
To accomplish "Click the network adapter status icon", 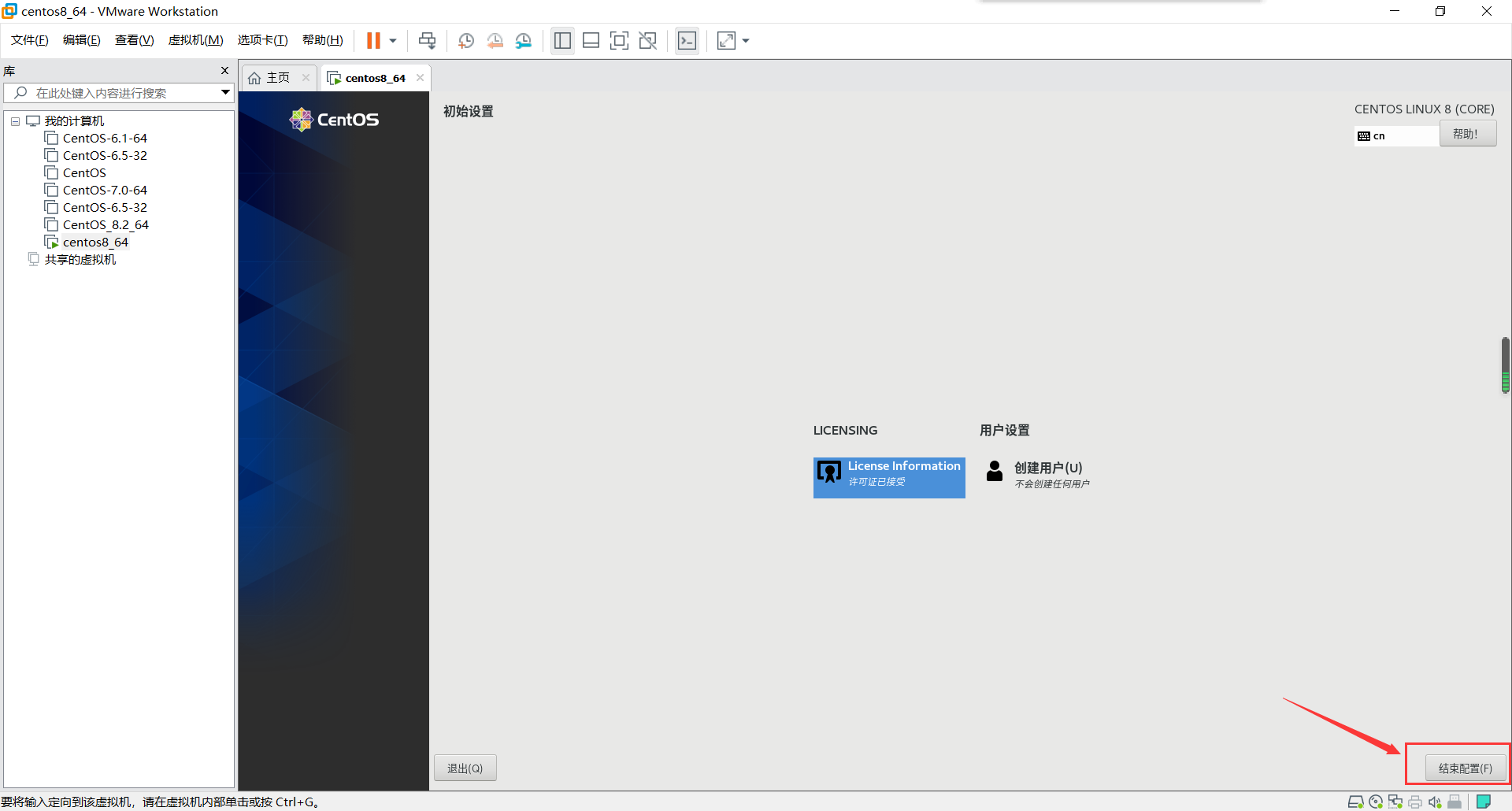I will pos(1395,802).
